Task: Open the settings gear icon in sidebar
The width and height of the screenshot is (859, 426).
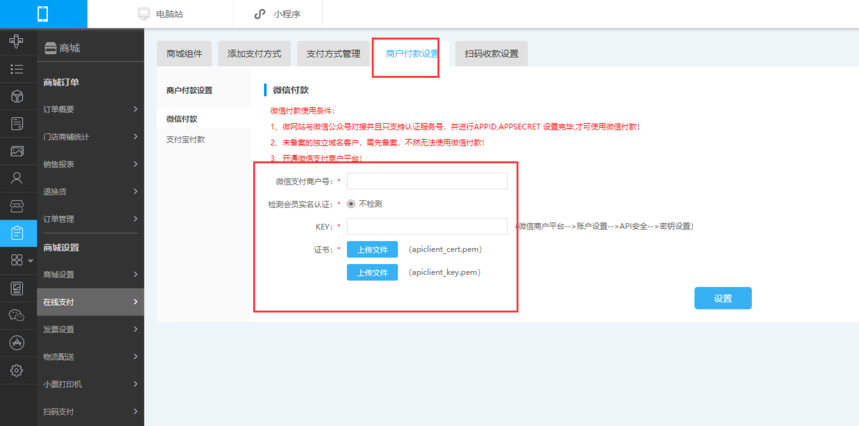Action: click(x=17, y=370)
